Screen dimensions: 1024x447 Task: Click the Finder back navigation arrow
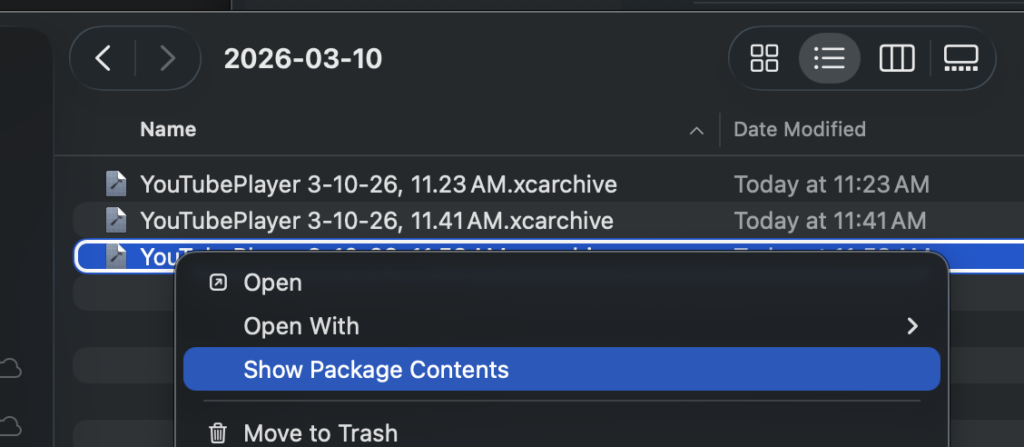(x=103, y=59)
